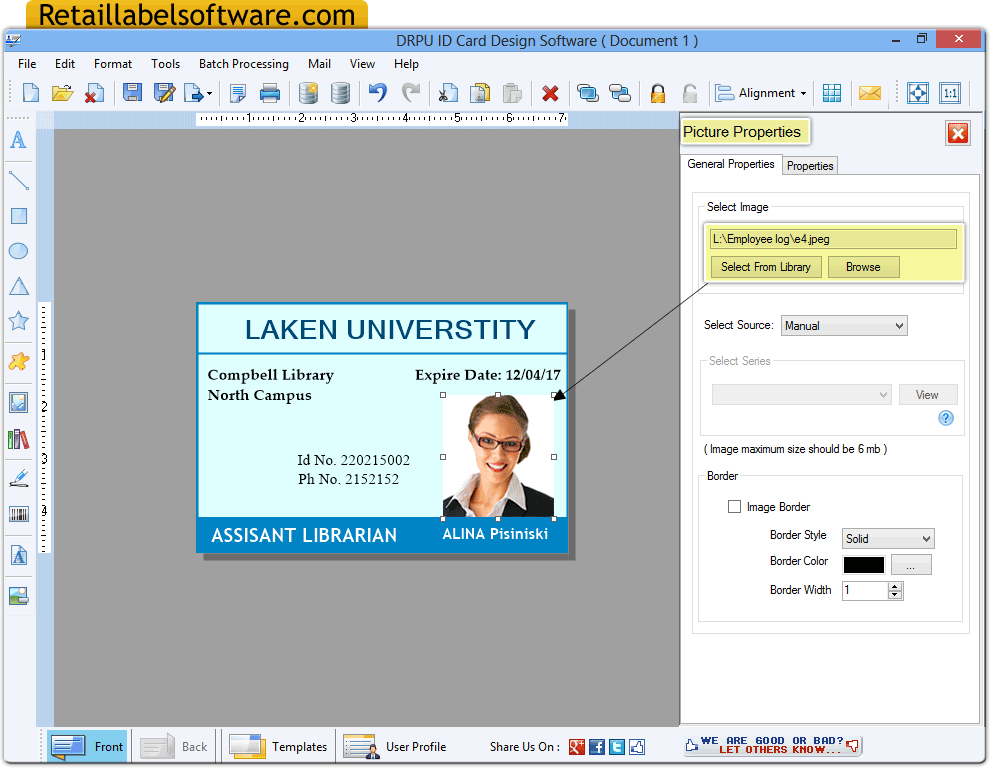Click the Facebook share icon
Screen dimensions: 990x768
(x=597, y=747)
